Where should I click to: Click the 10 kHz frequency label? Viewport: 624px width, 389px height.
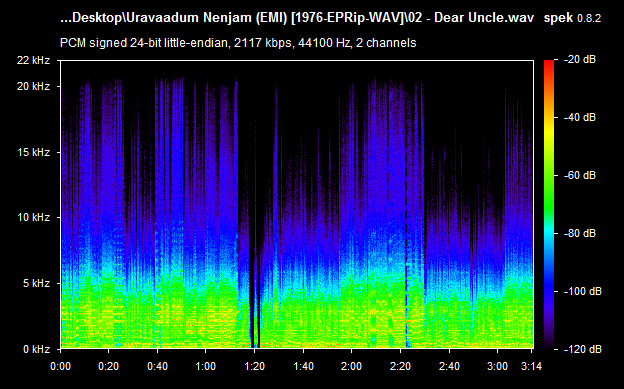[x=33, y=217]
